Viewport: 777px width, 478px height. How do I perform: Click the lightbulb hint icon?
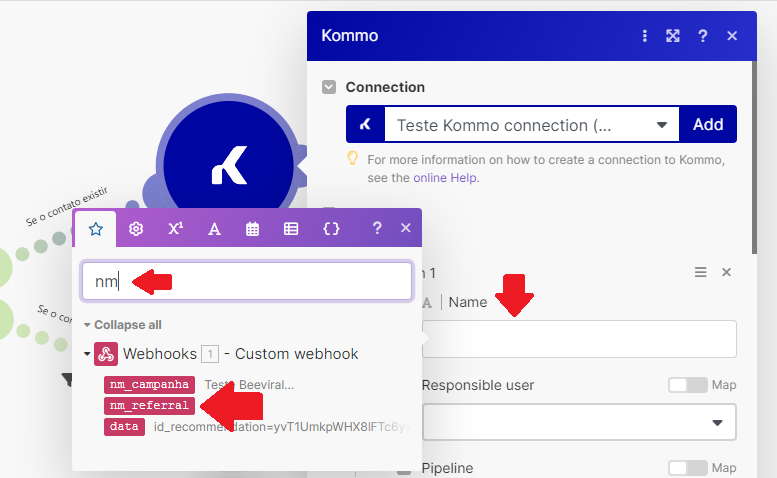352,159
